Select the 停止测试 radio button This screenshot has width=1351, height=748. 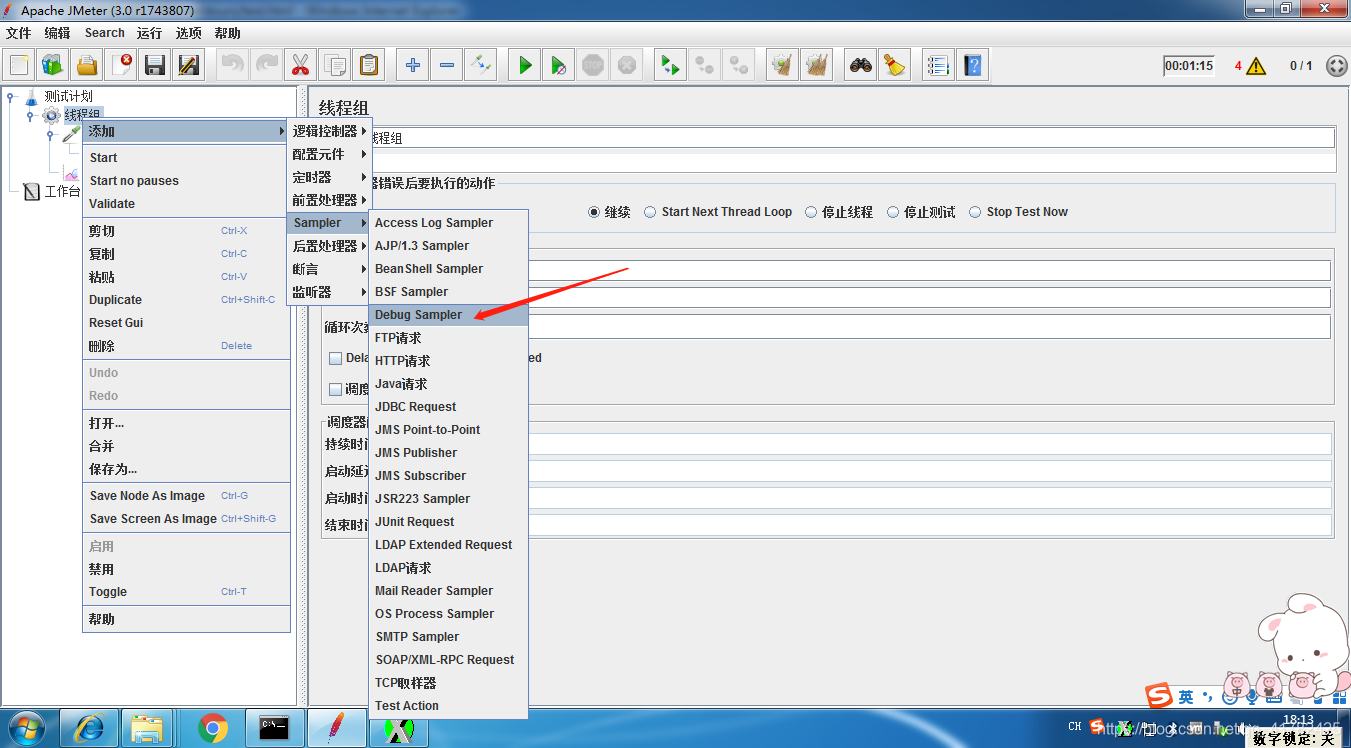point(892,212)
